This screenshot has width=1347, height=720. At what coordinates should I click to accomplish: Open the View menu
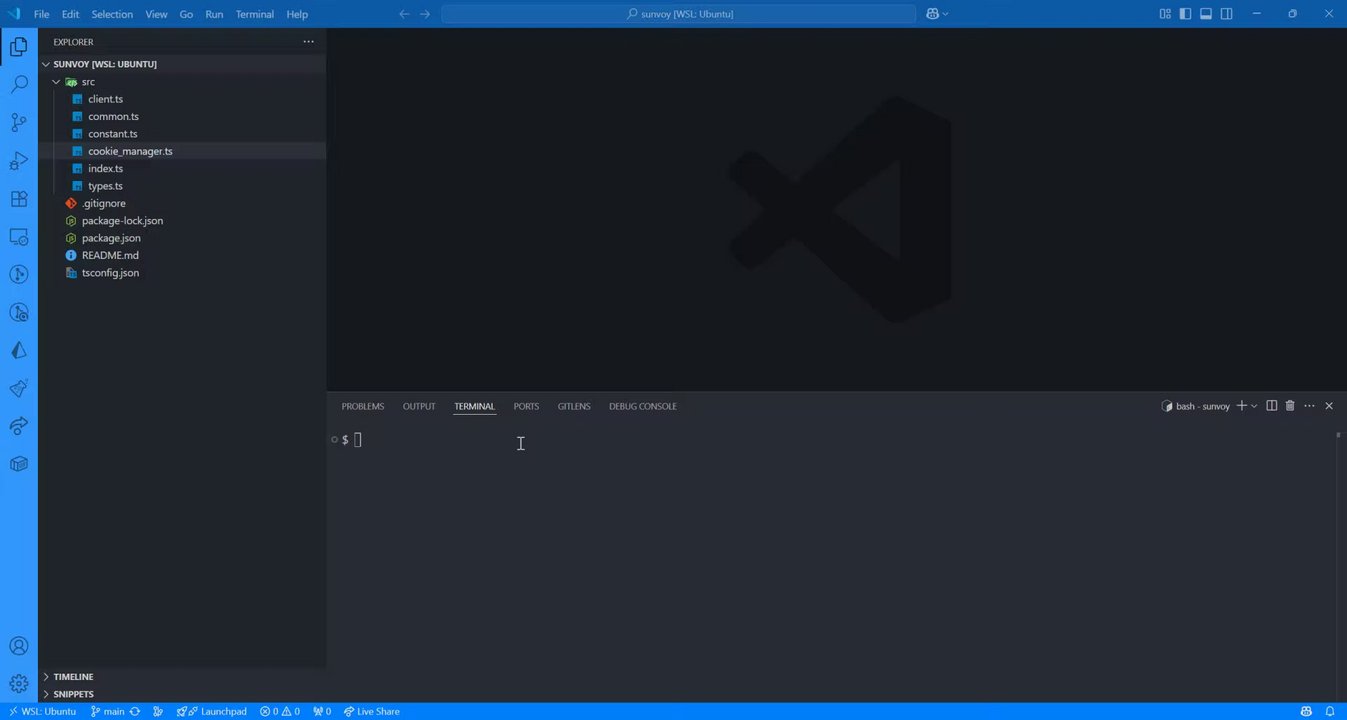(x=156, y=14)
